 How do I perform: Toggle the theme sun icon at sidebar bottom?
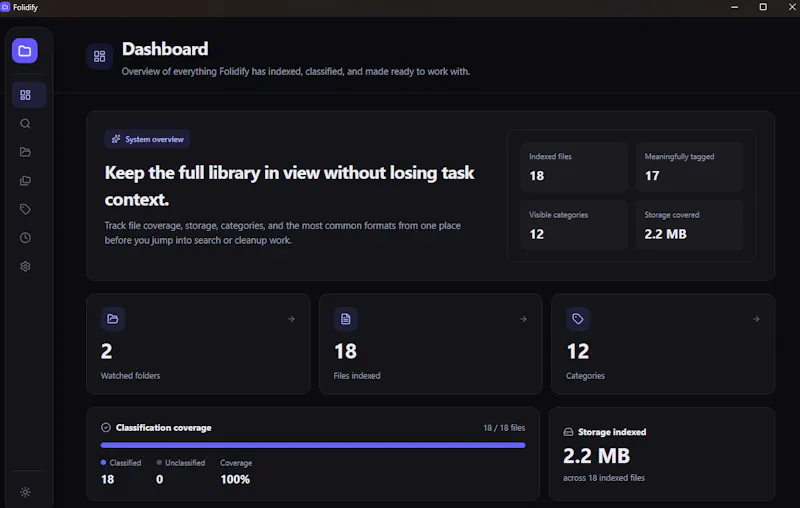[x=26, y=492]
